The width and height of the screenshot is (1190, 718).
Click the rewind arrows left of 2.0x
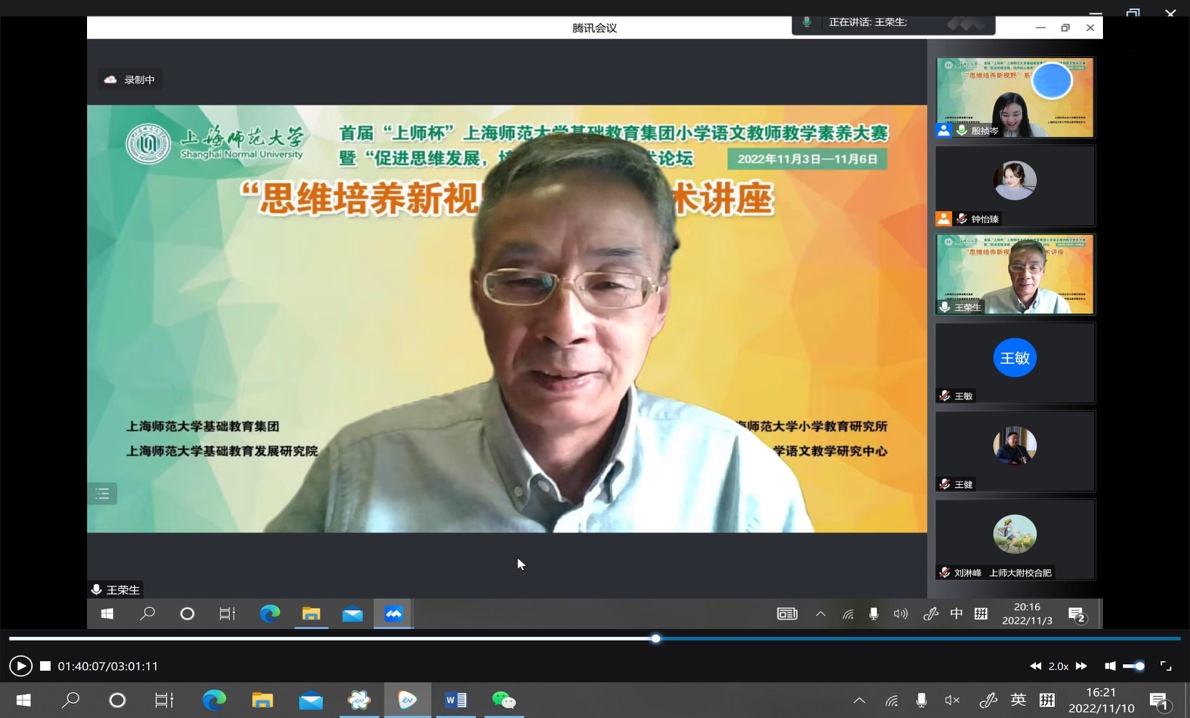(x=1035, y=666)
